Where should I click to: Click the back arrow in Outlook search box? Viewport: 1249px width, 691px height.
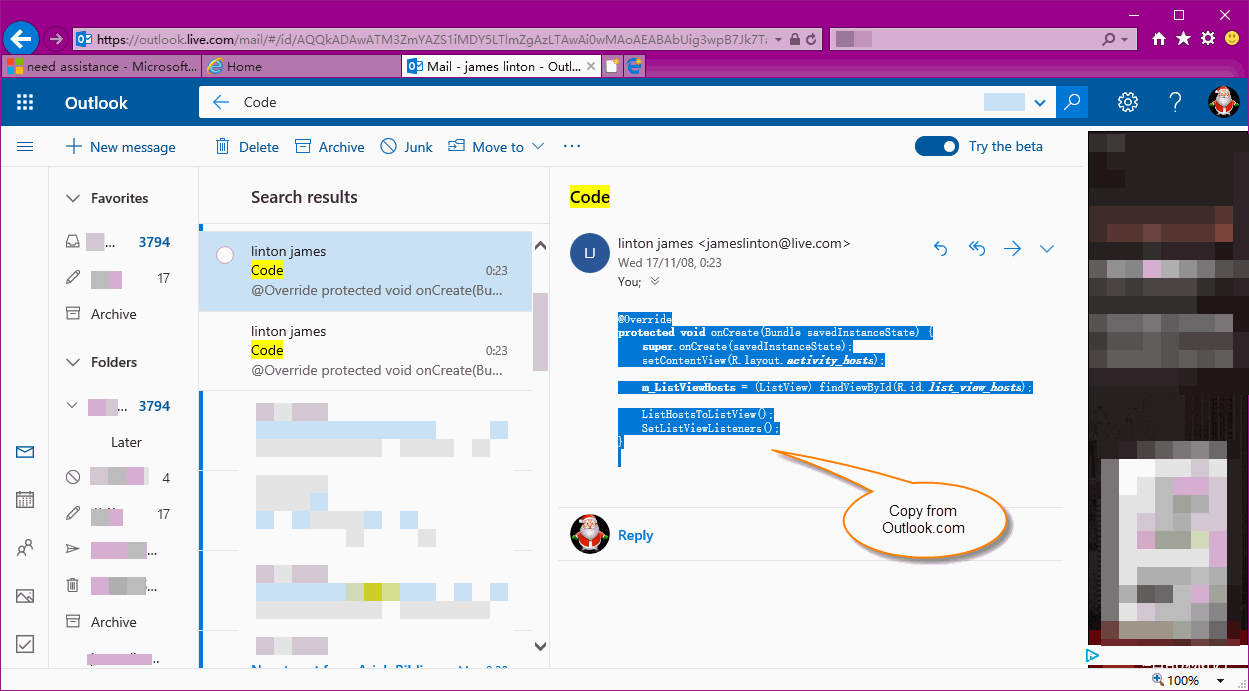[222, 102]
